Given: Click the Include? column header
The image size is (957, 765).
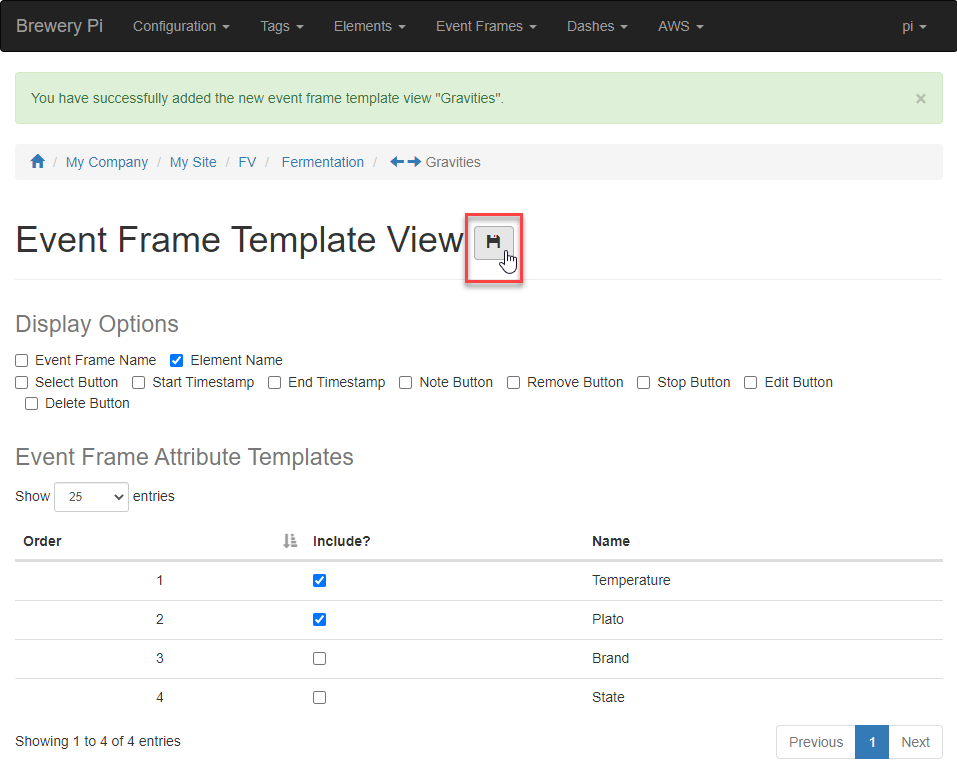Looking at the screenshot, I should 444,541.
